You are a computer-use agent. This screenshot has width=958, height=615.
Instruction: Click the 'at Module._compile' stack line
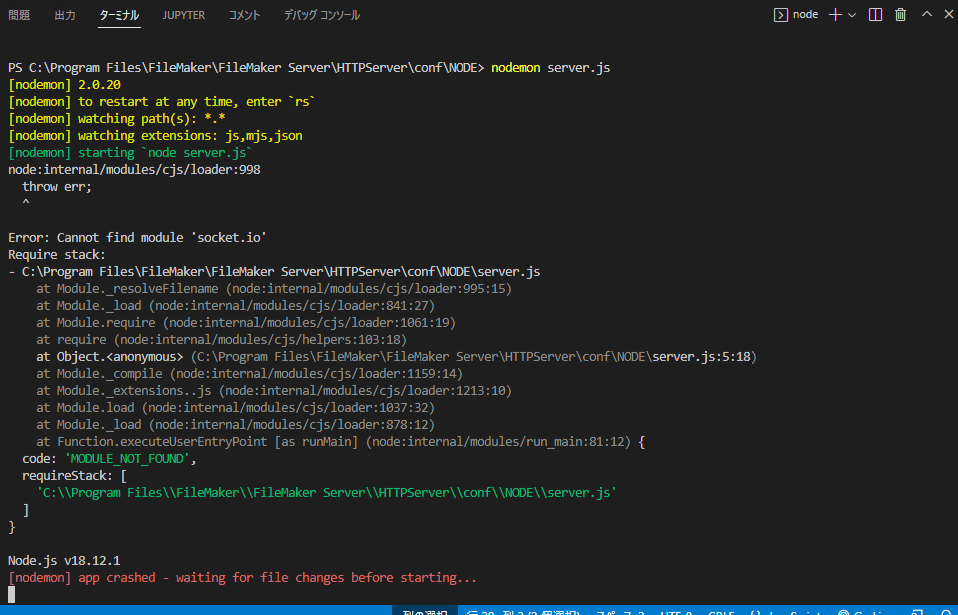(x=249, y=374)
